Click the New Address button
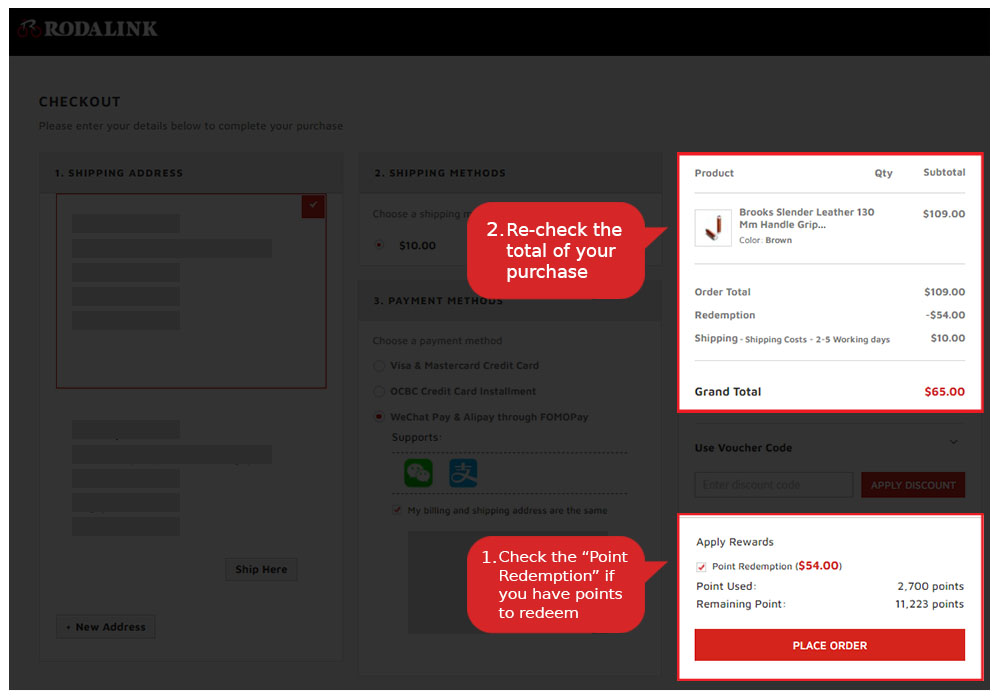Image resolution: width=999 pixels, height=698 pixels. tap(106, 627)
